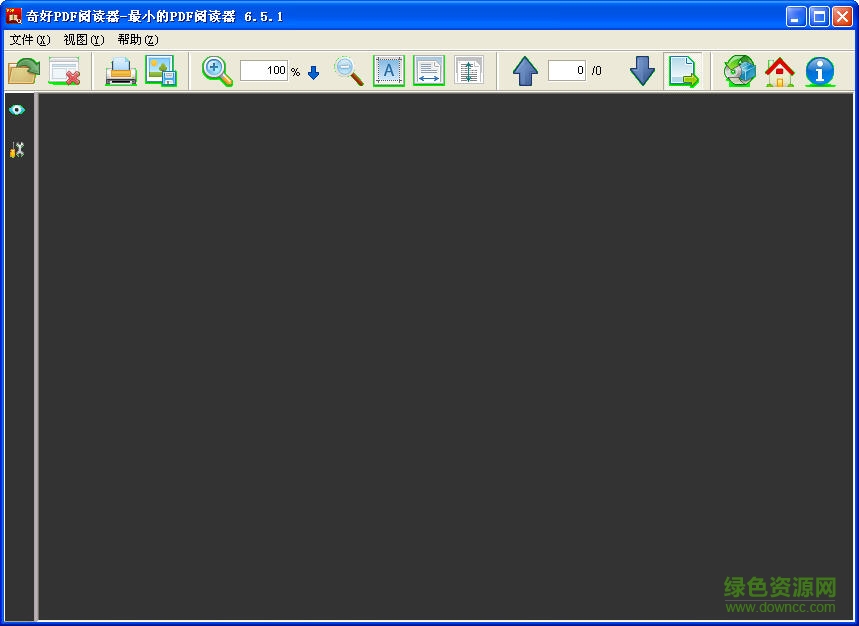Open a PDF file with the folder icon

pos(23,70)
